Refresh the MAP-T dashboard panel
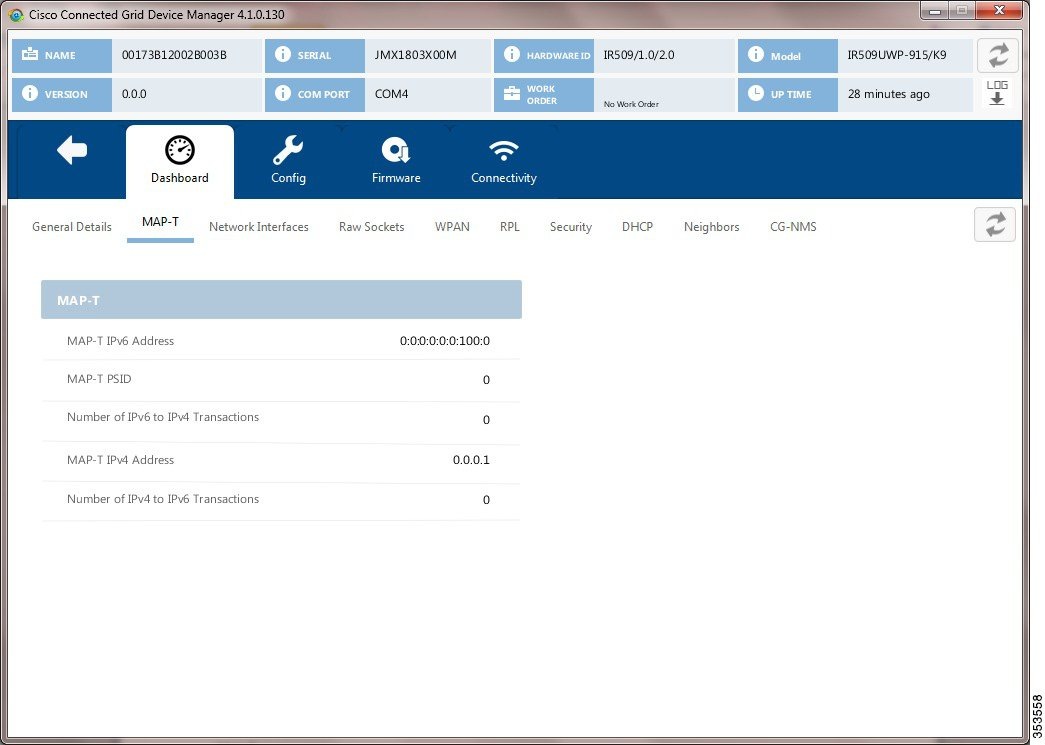Screen dimensions: 1045x745 995,225
